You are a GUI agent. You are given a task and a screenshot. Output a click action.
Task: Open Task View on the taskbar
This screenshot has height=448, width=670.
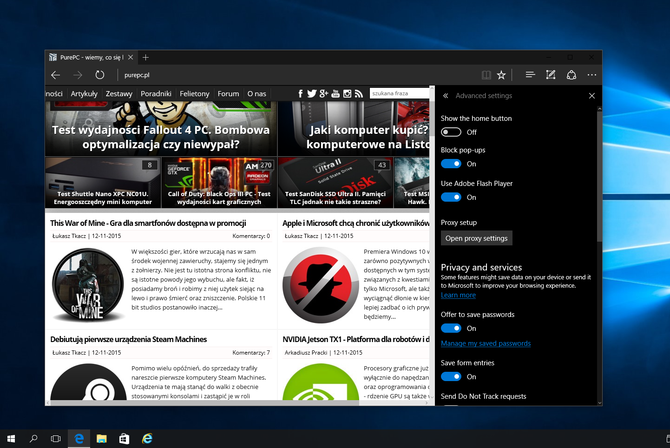(x=55, y=438)
